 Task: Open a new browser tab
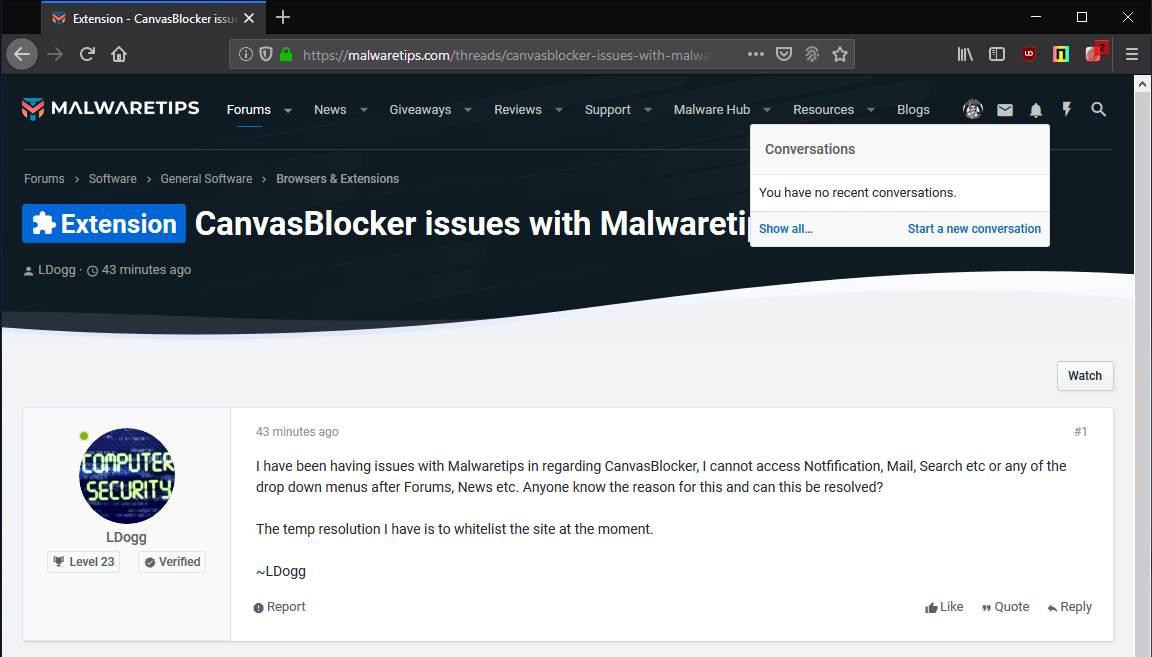tap(283, 18)
